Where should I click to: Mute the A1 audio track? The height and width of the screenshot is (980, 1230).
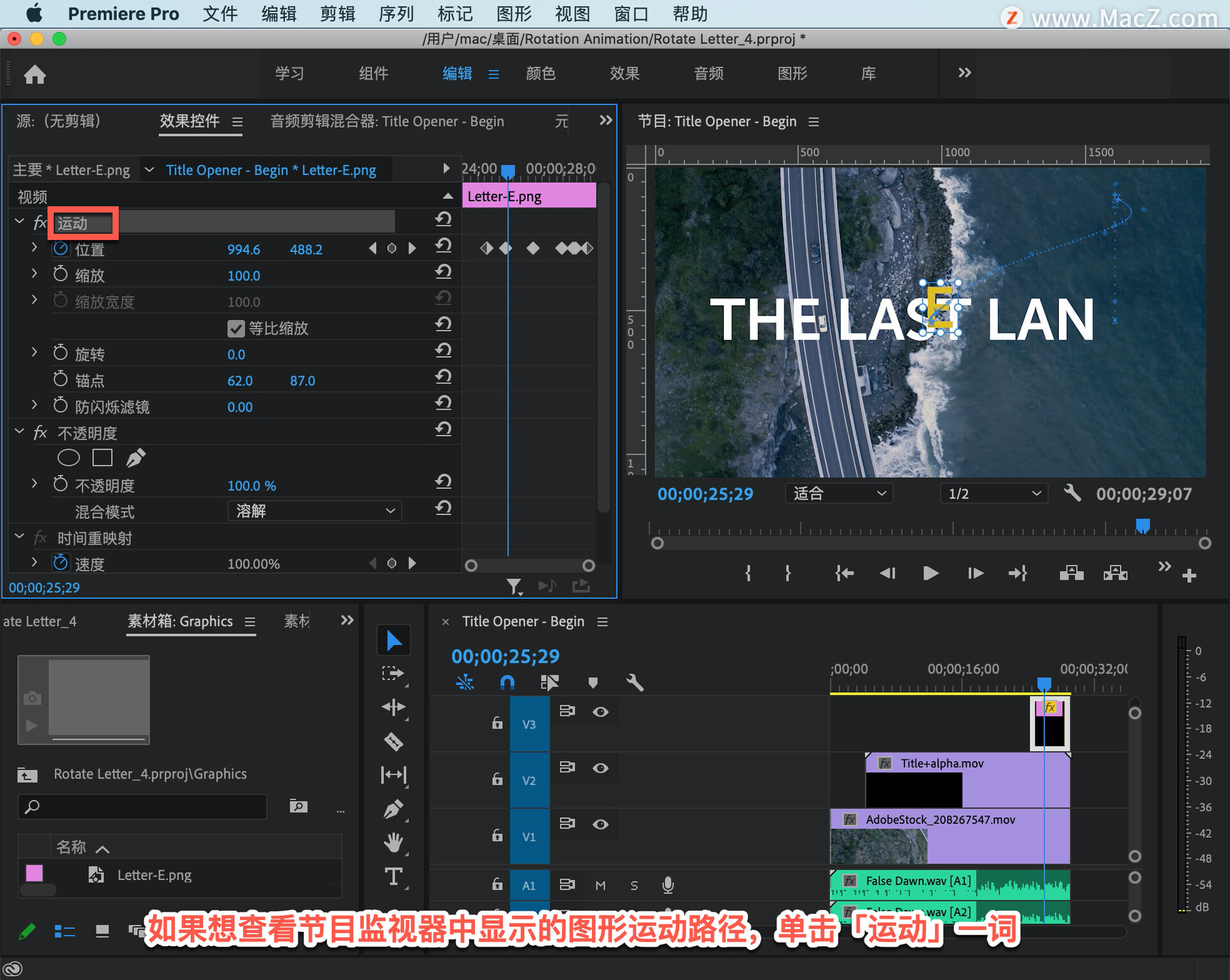click(600, 885)
